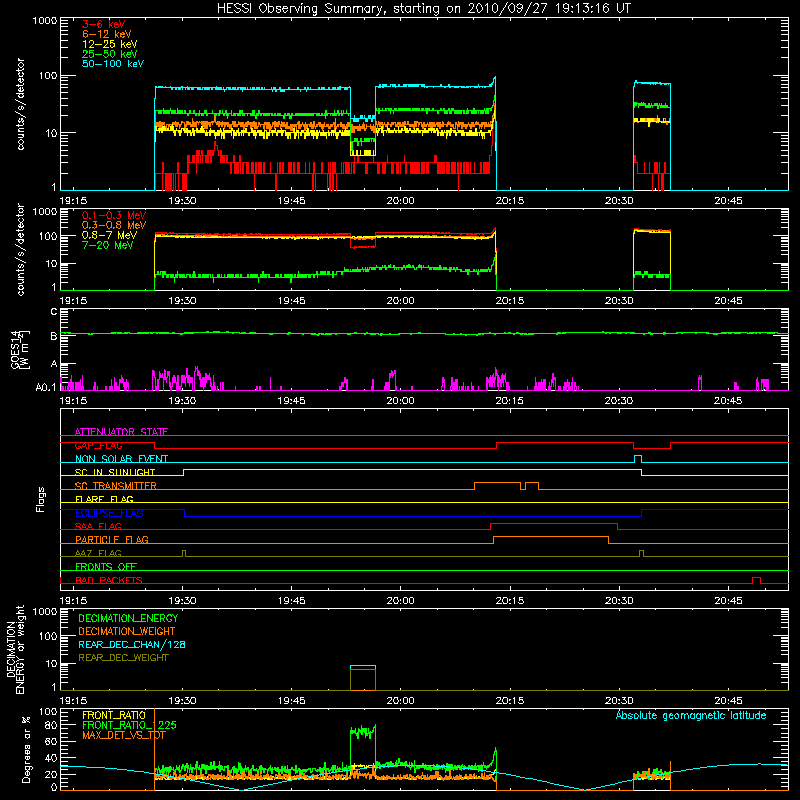Click the BAD_PACKETS flag label
800x800 pixels.
click(x=109, y=580)
